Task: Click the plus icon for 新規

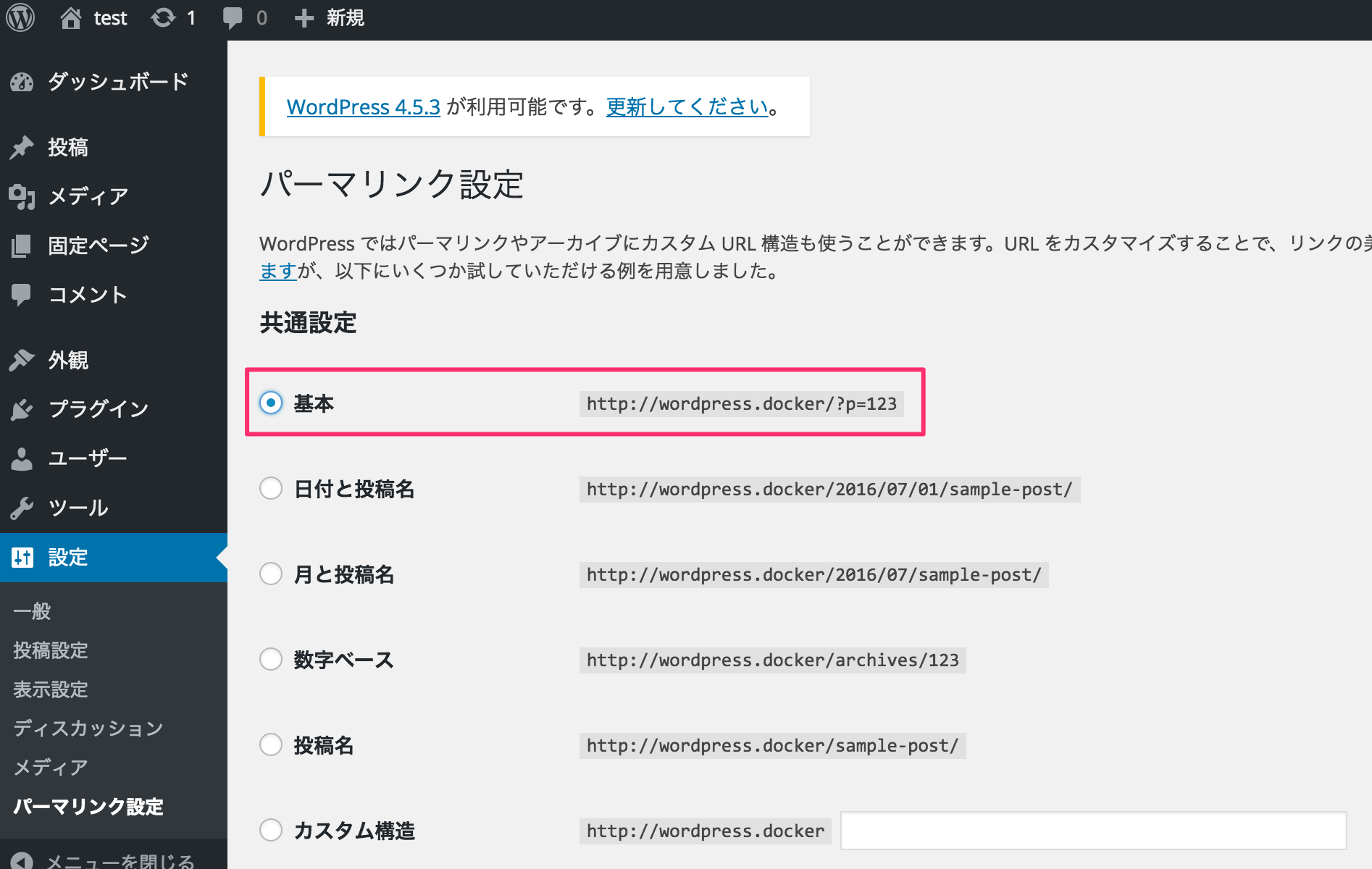Action: coord(304,18)
